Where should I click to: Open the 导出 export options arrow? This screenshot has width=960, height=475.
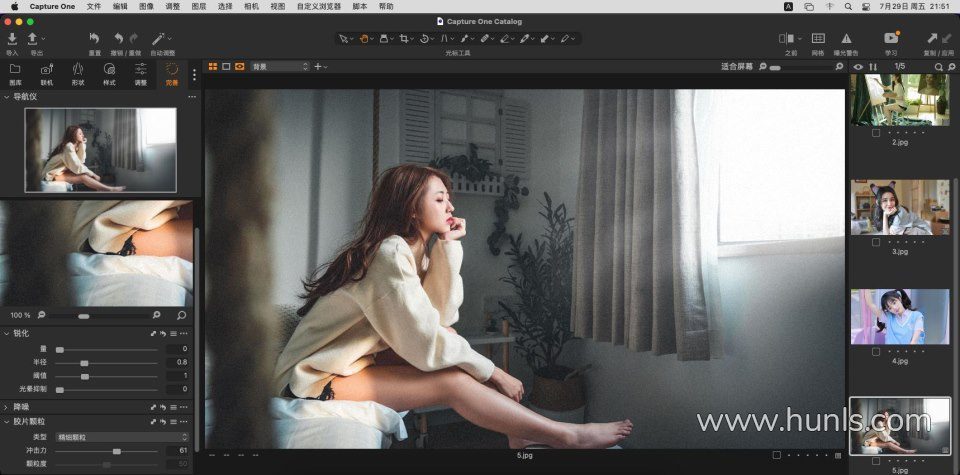point(43,38)
